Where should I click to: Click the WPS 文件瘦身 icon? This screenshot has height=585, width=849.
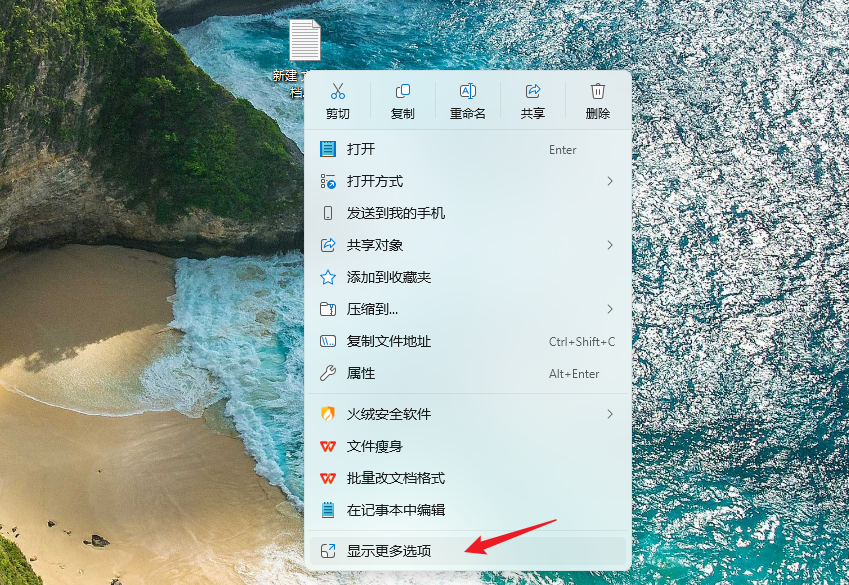tap(330, 447)
